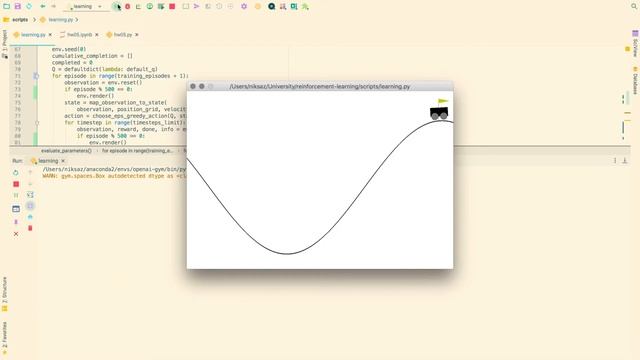Select the 'learning.py' breadcrumb item
Image resolution: width=640 pixels, height=360 pixels.
click(57, 20)
